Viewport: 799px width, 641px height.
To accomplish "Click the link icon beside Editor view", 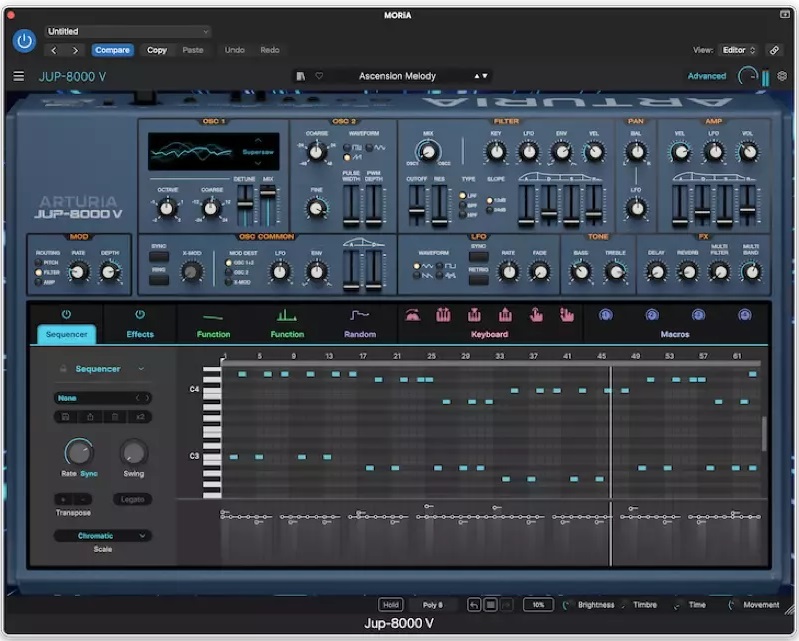I will click(x=774, y=50).
